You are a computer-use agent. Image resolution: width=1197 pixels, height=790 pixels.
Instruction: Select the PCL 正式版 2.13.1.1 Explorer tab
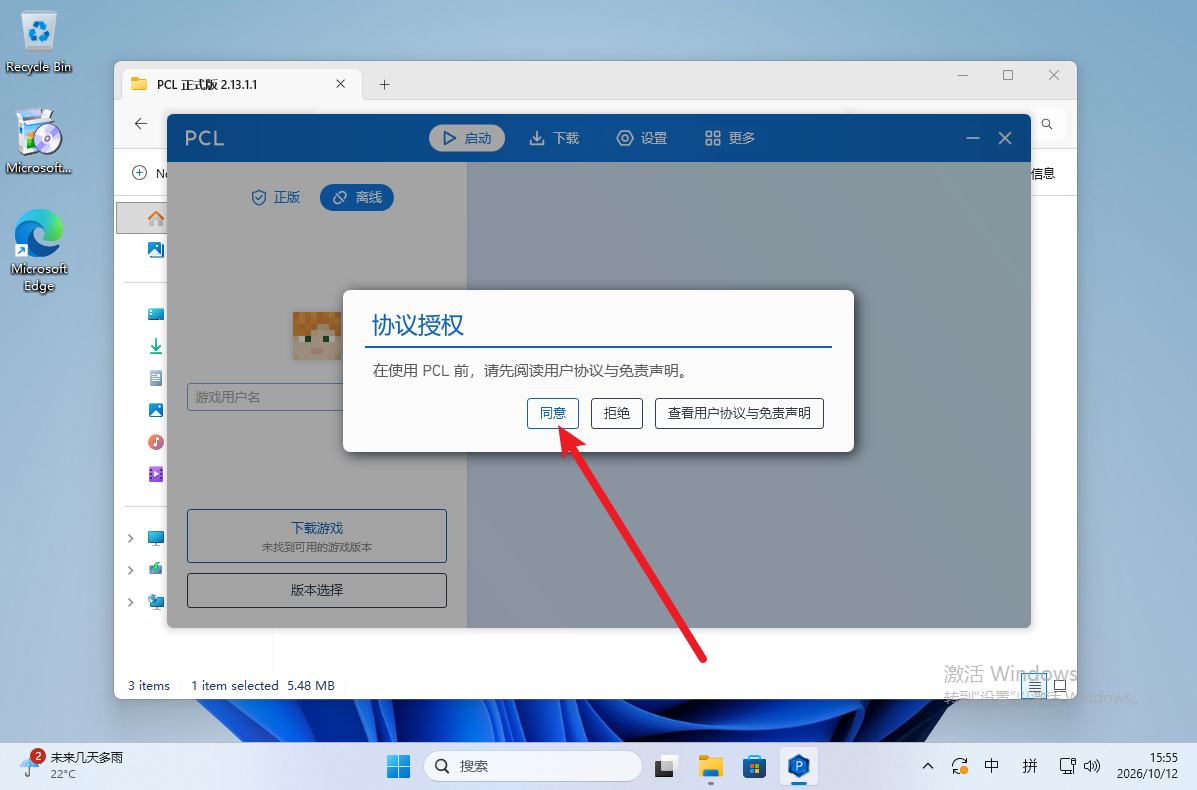[243, 84]
